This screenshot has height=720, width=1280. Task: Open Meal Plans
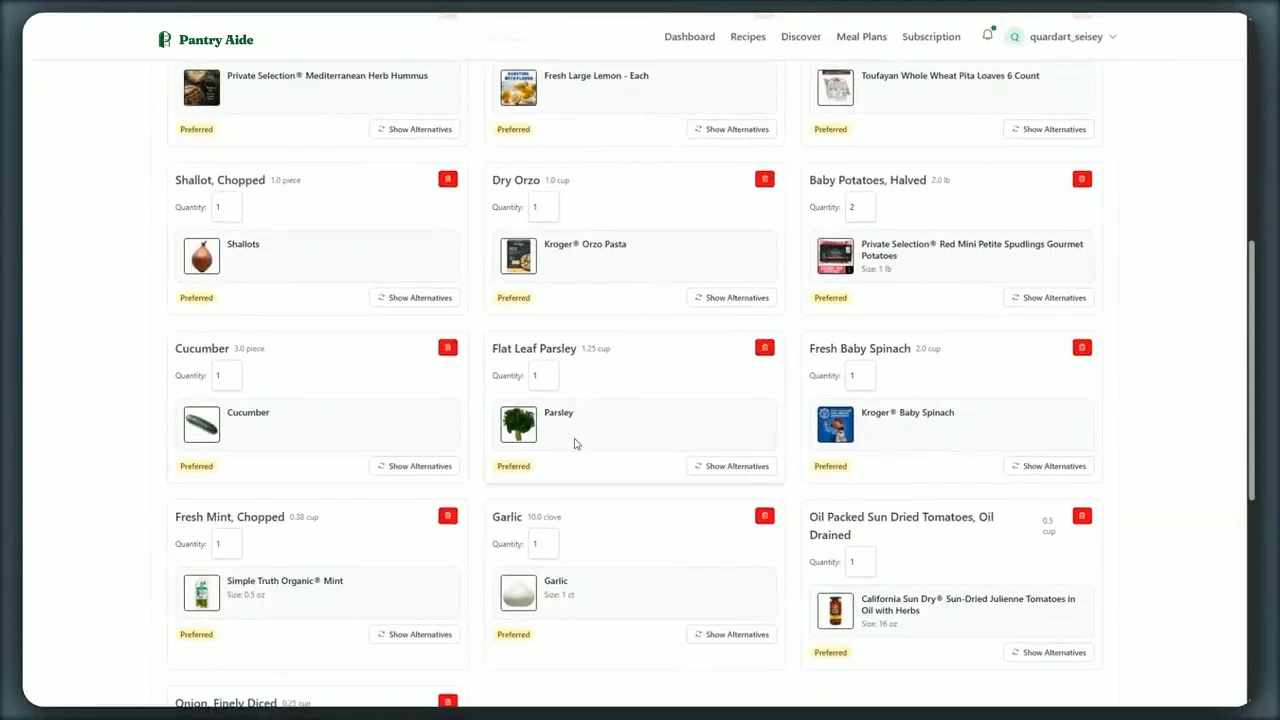click(862, 37)
